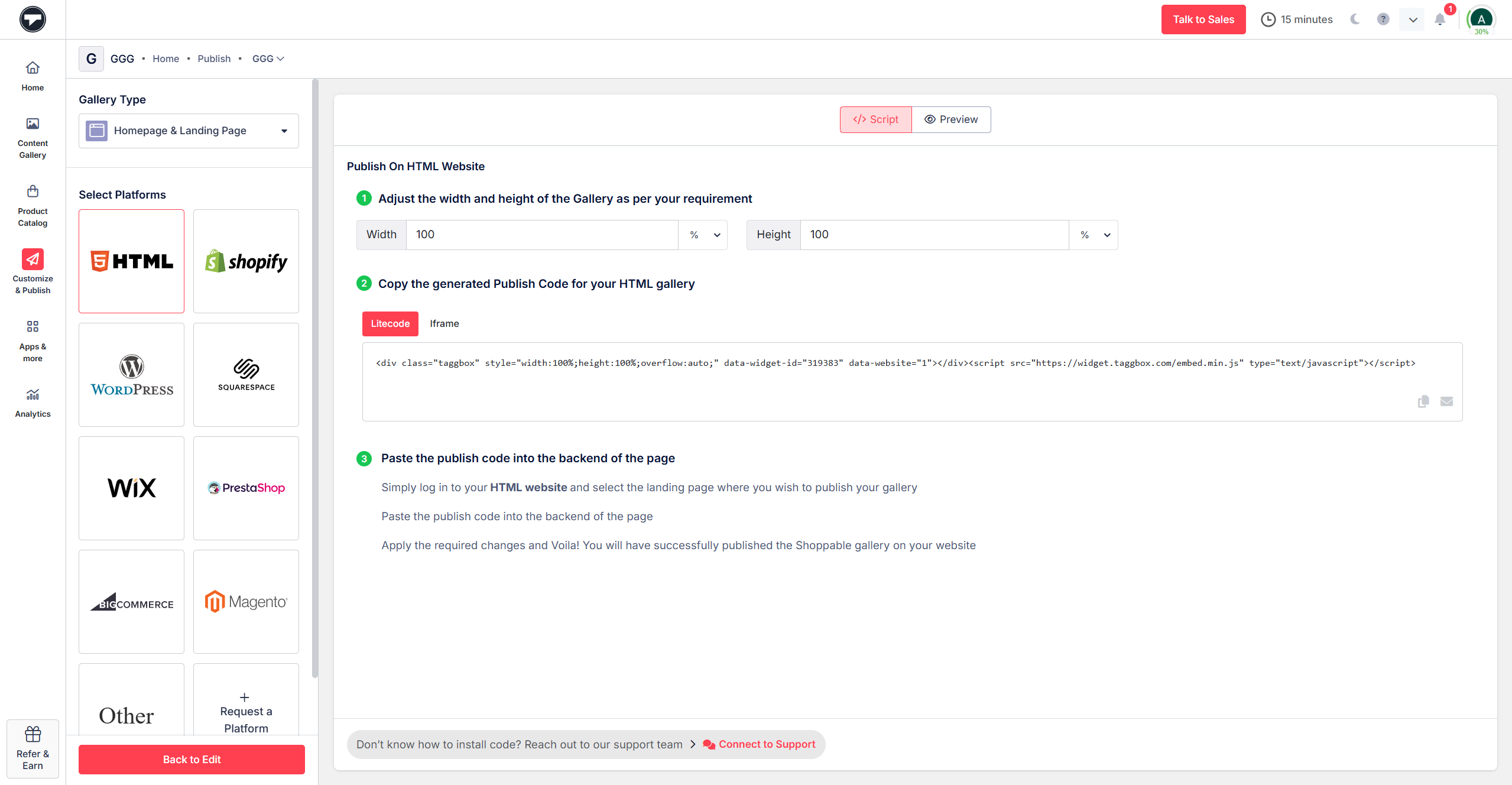Select the Wix platform icon

131,488
